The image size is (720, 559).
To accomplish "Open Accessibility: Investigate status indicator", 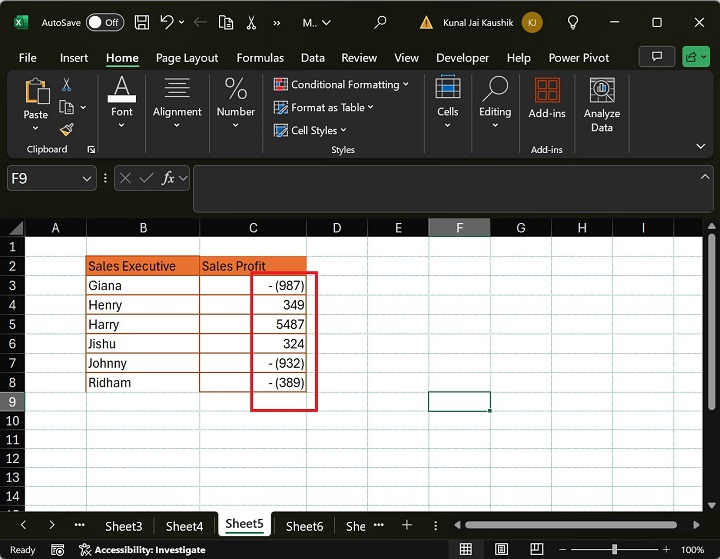I will click(142, 549).
